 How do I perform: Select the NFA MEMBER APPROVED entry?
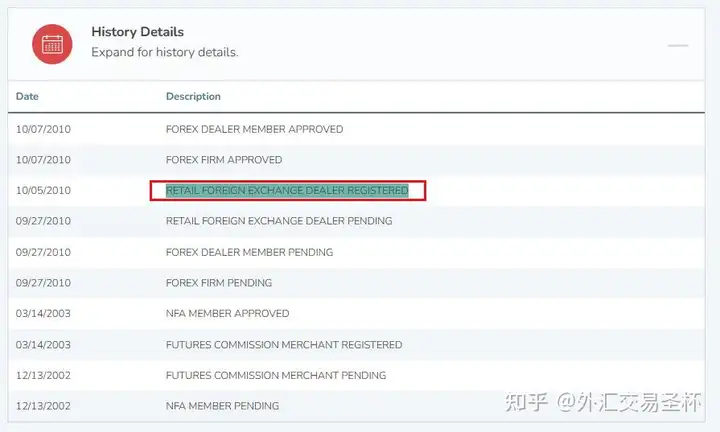coord(227,314)
